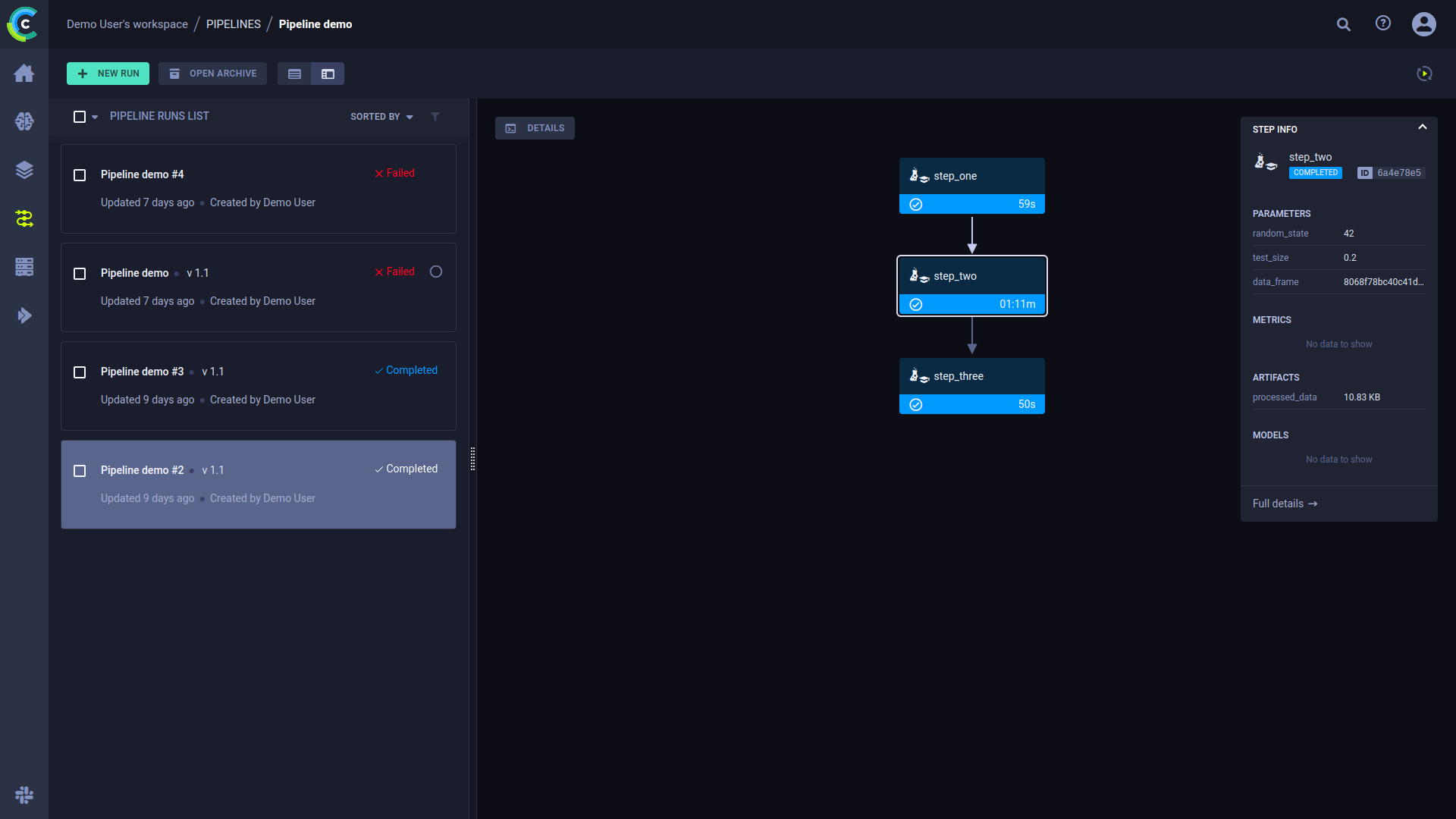The width and height of the screenshot is (1456, 819).
Task: Open the Workers and Queues sidebar icon
Action: click(x=24, y=267)
